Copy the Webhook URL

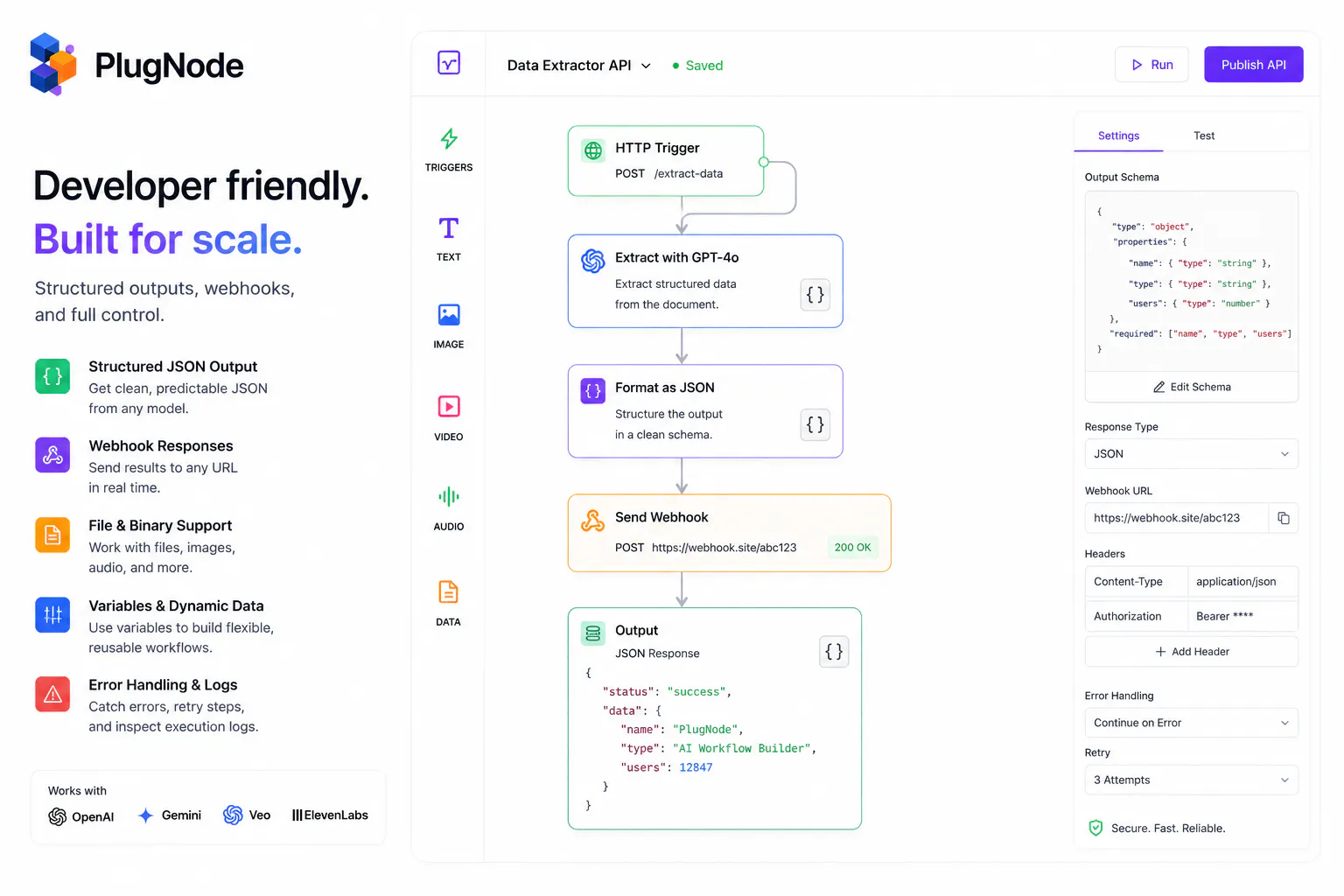pyautogui.click(x=1284, y=518)
